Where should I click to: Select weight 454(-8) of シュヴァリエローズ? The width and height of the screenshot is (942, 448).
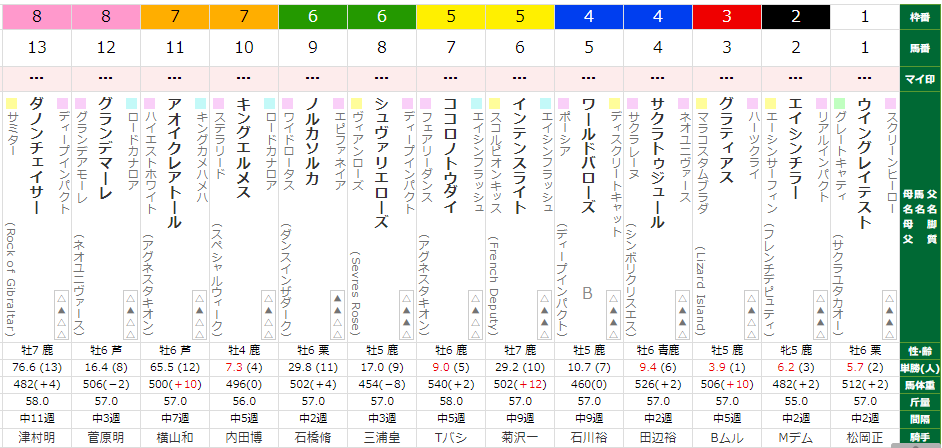pos(381,384)
